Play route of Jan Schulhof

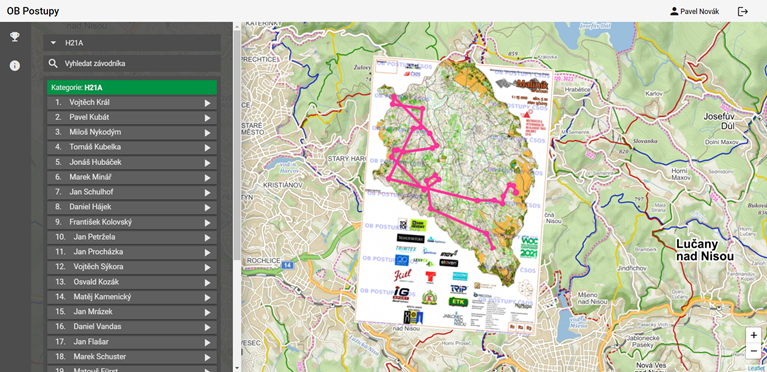[207, 192]
